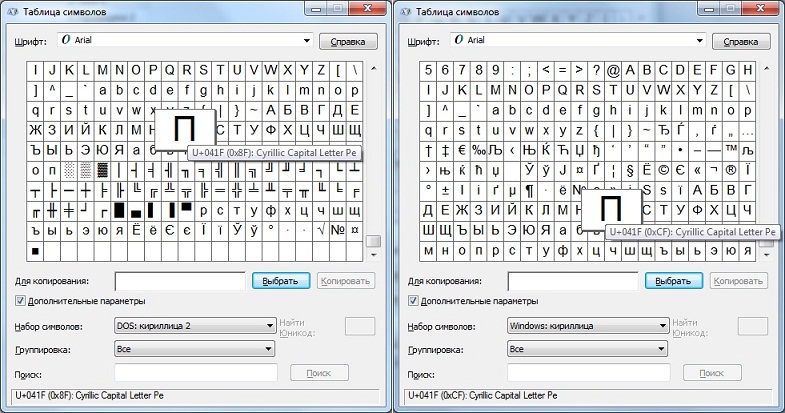Select the '«' left guillemet in right window

pyautogui.click(x=697, y=170)
